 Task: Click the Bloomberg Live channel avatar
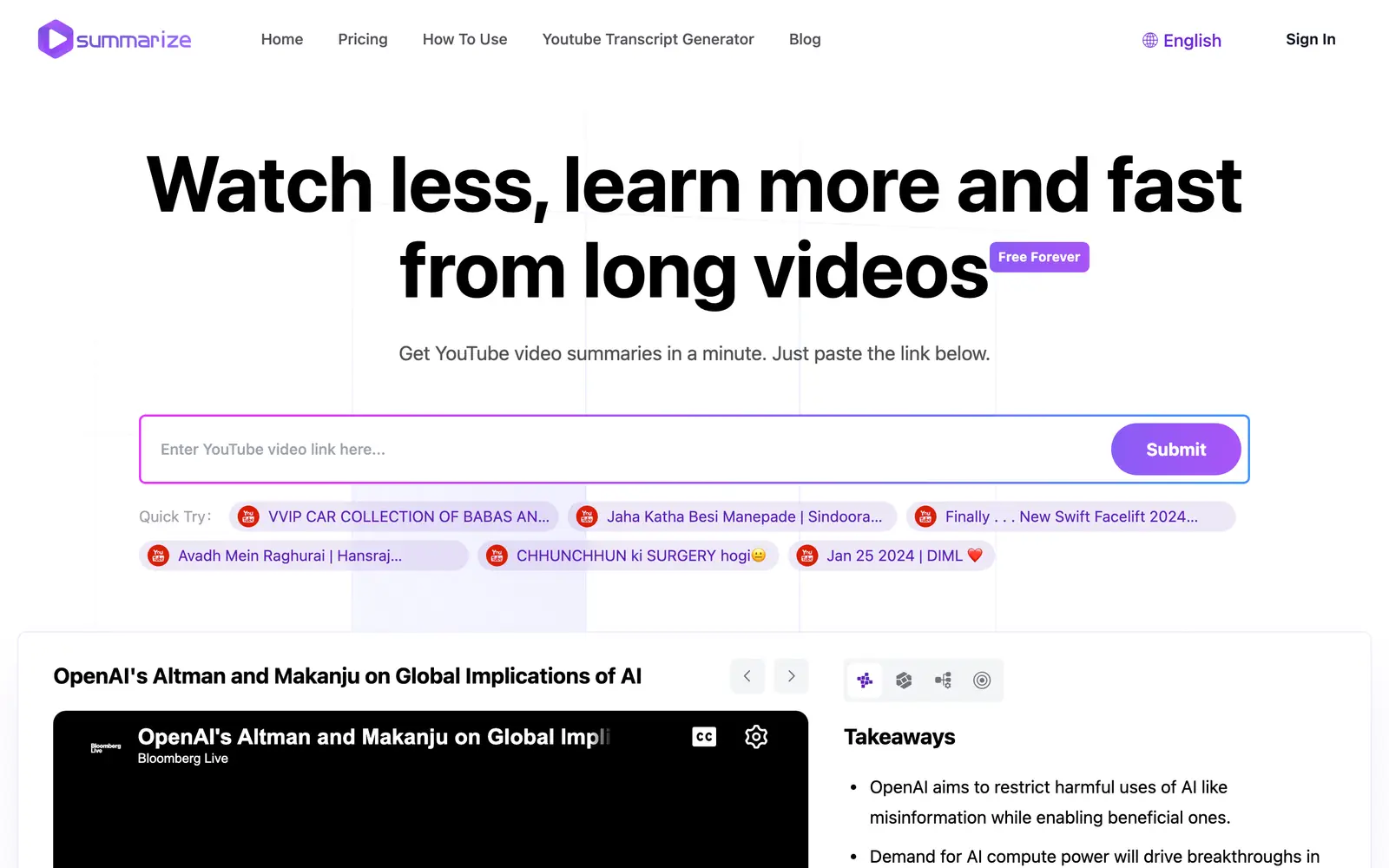106,747
